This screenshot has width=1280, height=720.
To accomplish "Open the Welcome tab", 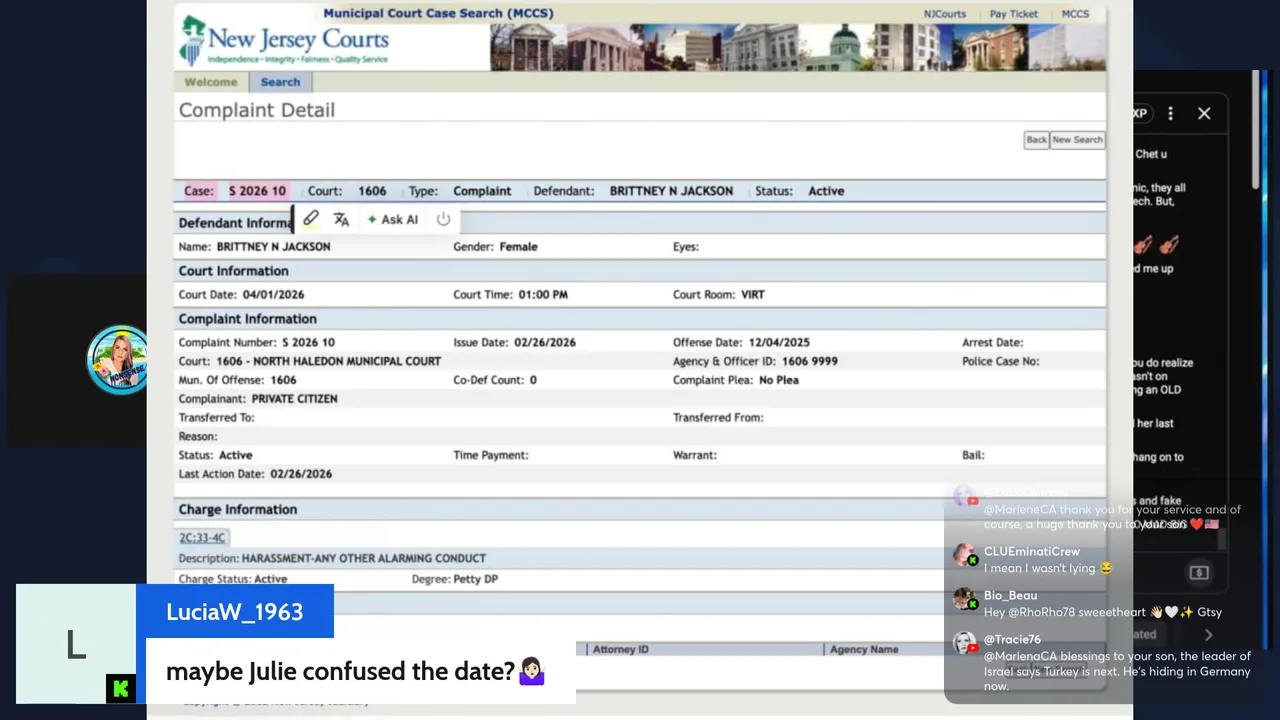I will click(211, 82).
